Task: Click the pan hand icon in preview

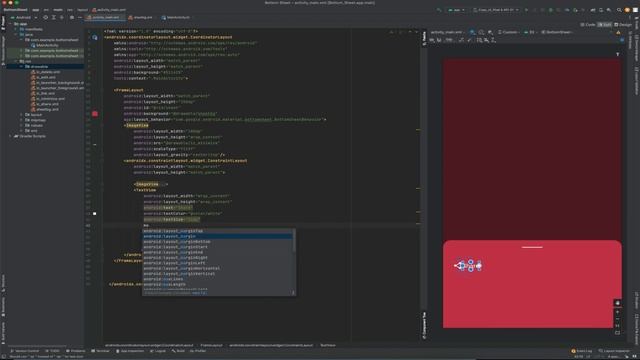Action: tap(618, 303)
